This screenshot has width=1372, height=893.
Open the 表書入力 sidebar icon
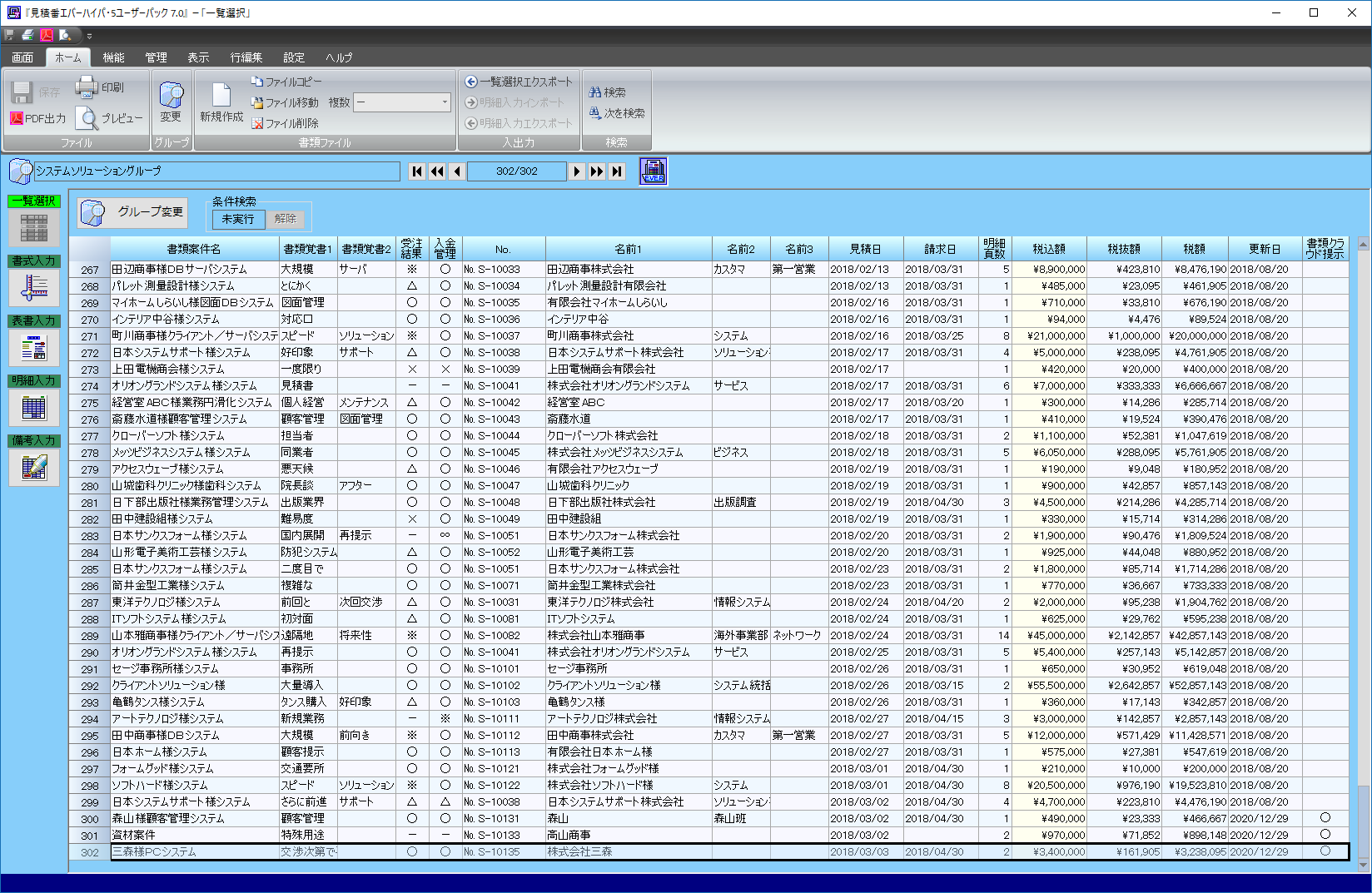tap(34, 347)
